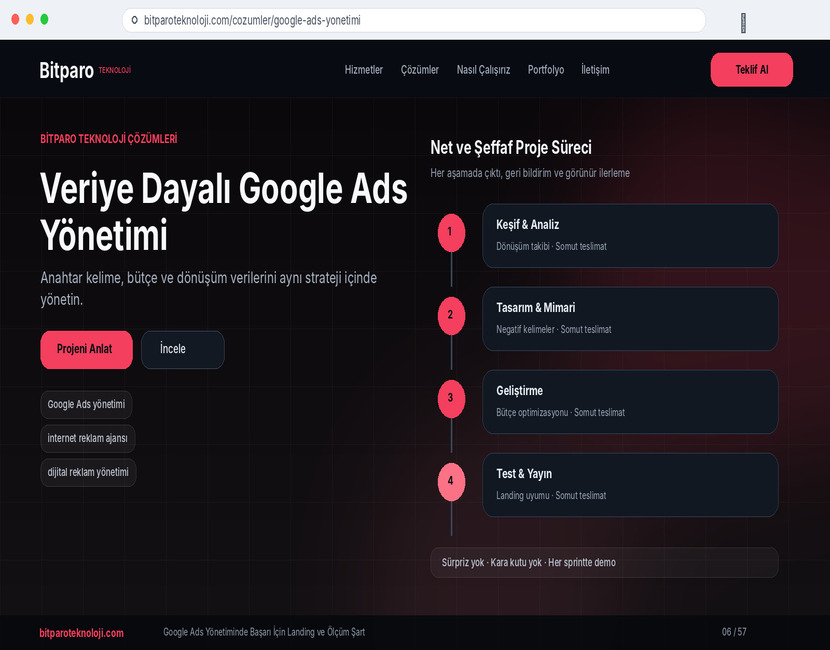Click the yellow minimize window dot
The image size is (830, 650).
click(30, 20)
